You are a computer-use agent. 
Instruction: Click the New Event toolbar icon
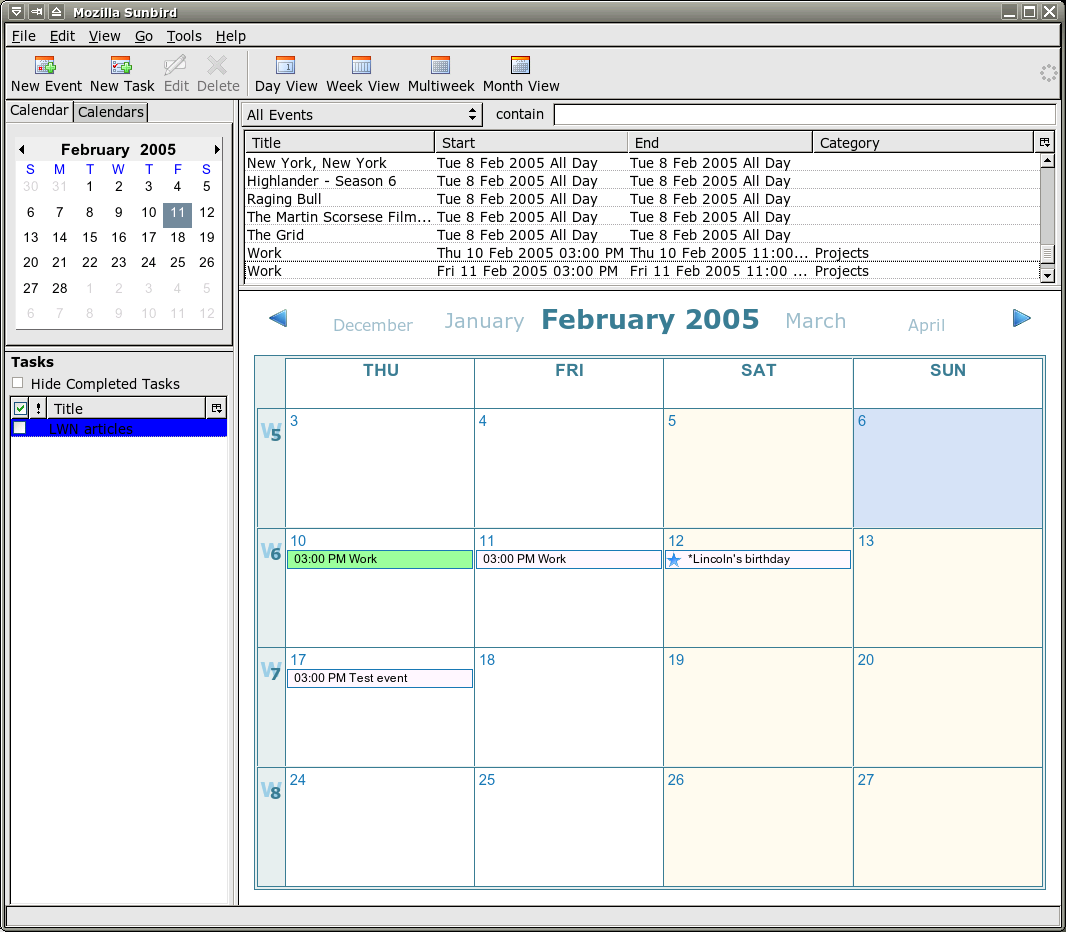(46, 67)
